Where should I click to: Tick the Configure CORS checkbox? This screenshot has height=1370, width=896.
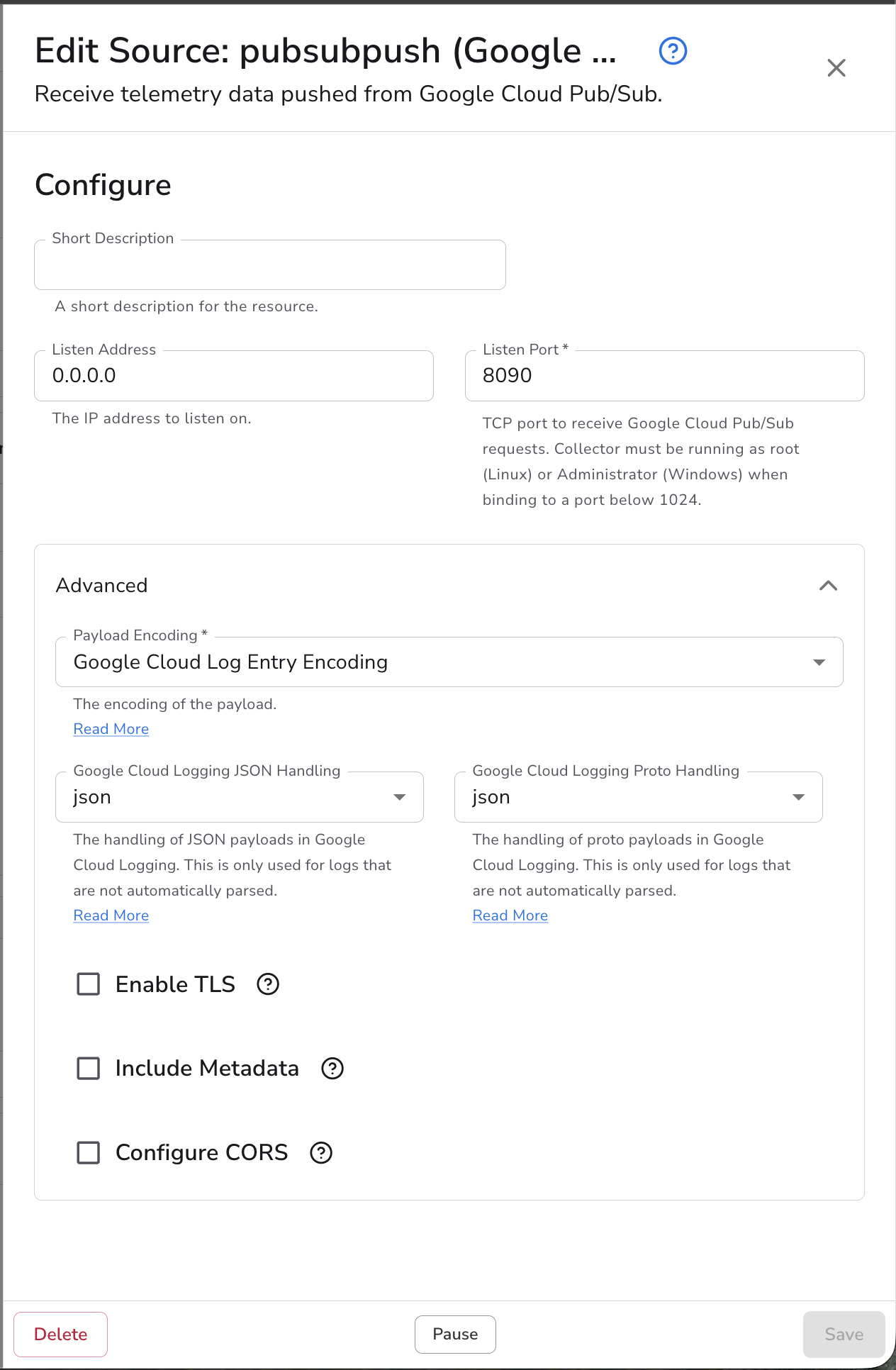89,1153
